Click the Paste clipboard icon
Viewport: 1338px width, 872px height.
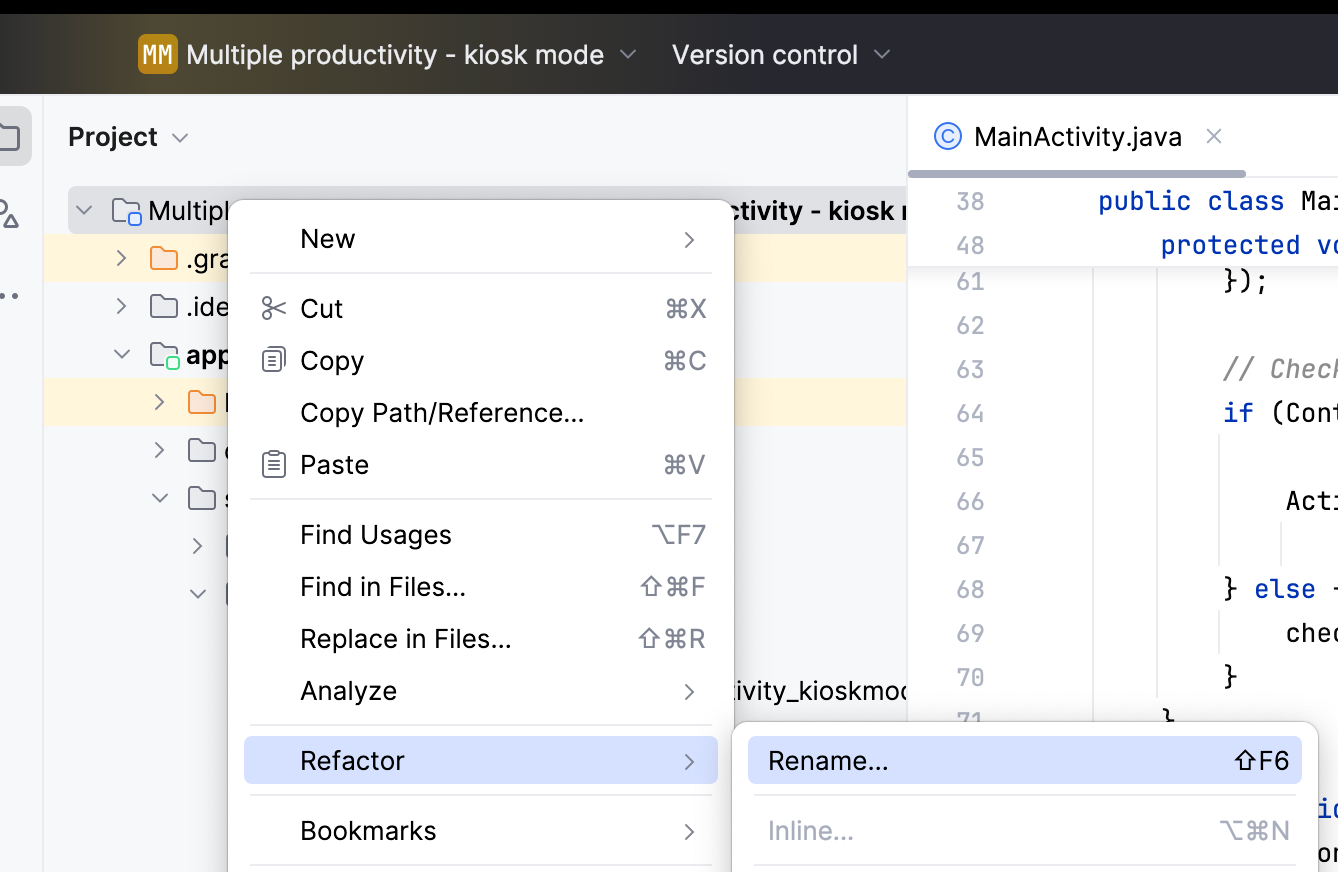273,464
